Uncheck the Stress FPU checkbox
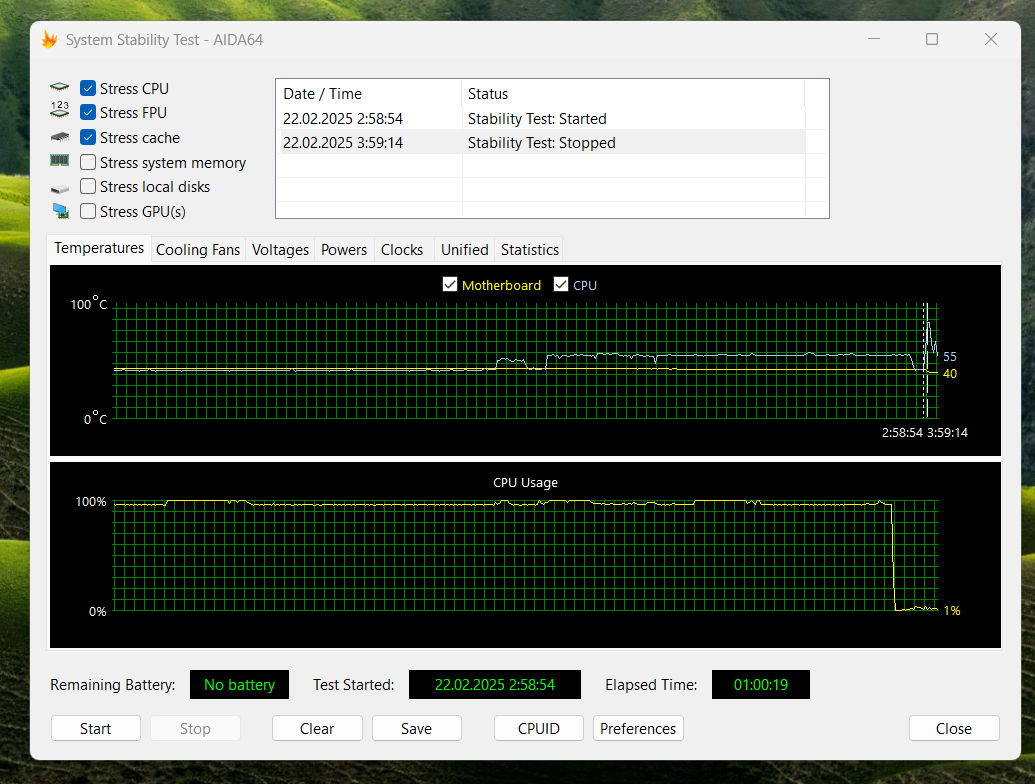Image resolution: width=1035 pixels, height=784 pixels. point(88,113)
